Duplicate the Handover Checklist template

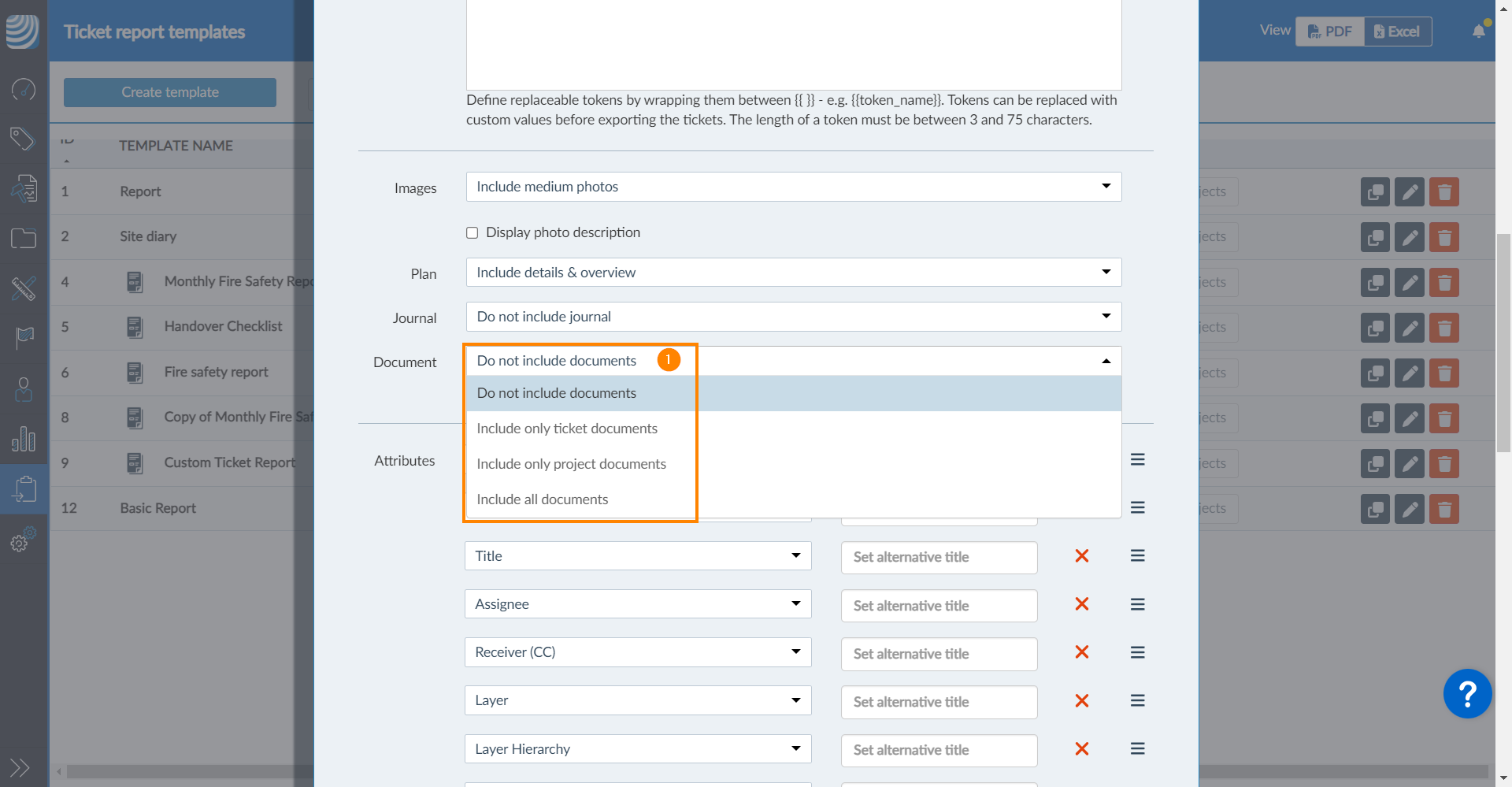coord(1374,328)
